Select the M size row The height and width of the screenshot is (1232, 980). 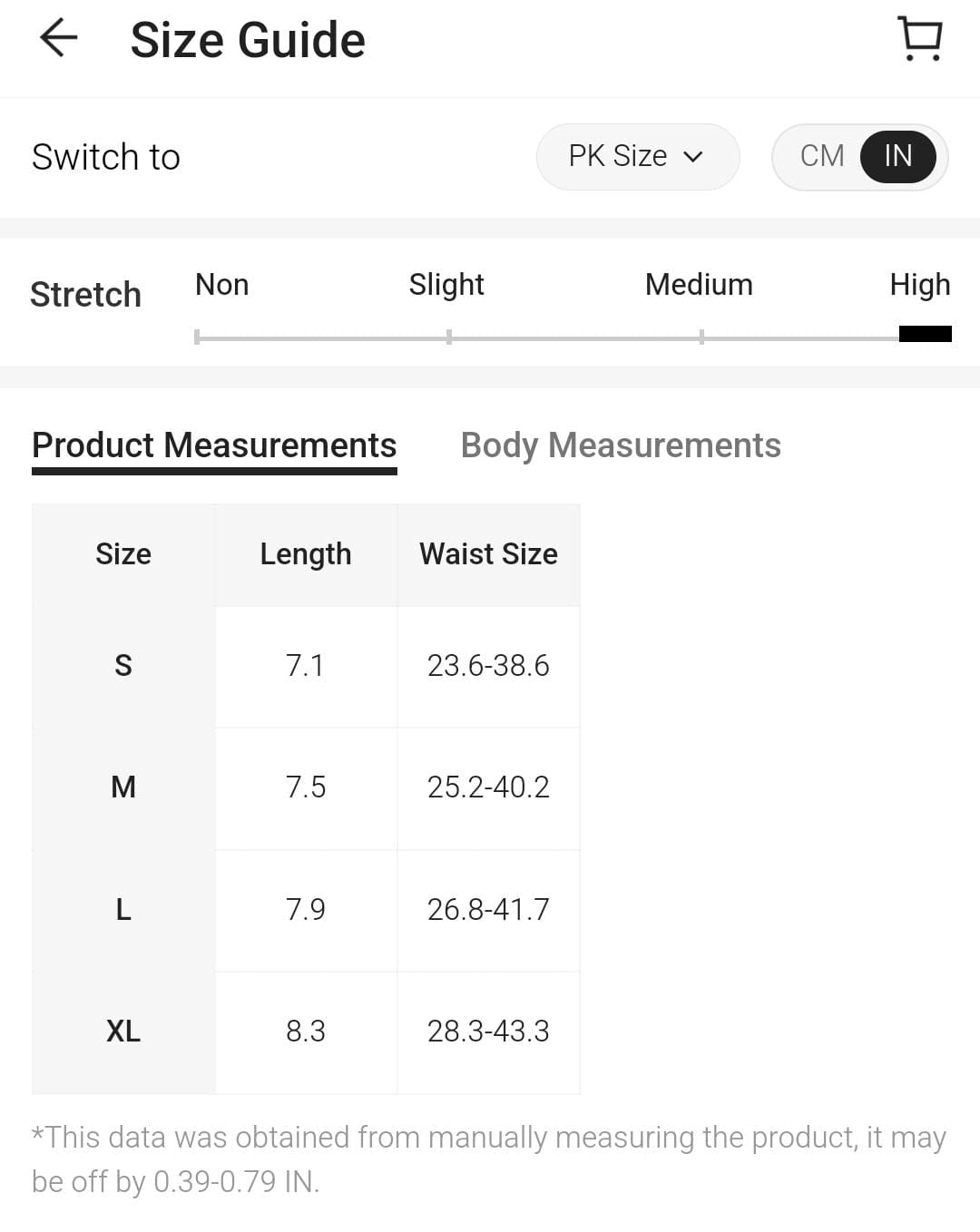[x=123, y=787]
